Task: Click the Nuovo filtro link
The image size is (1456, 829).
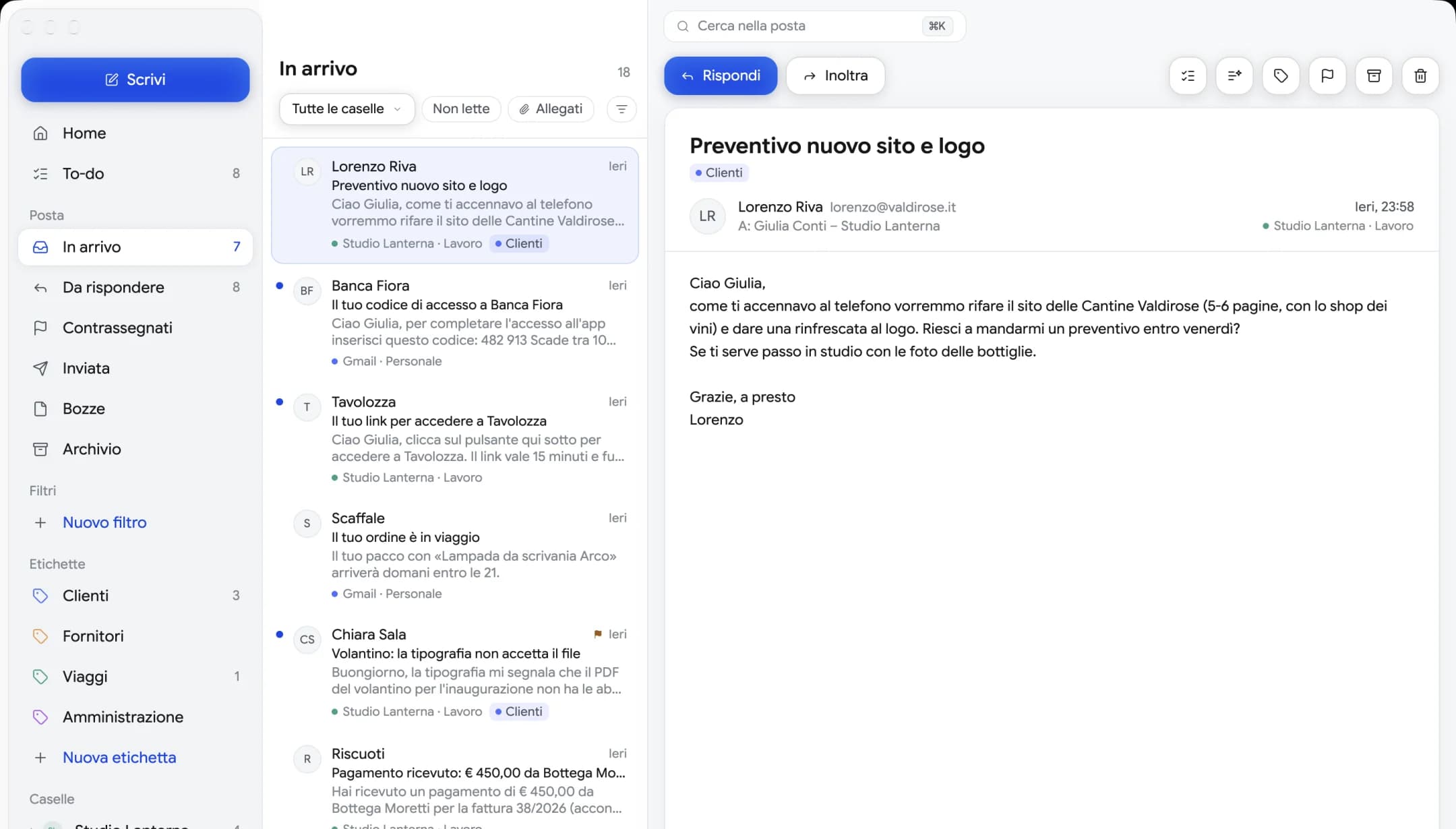Action: tap(104, 522)
